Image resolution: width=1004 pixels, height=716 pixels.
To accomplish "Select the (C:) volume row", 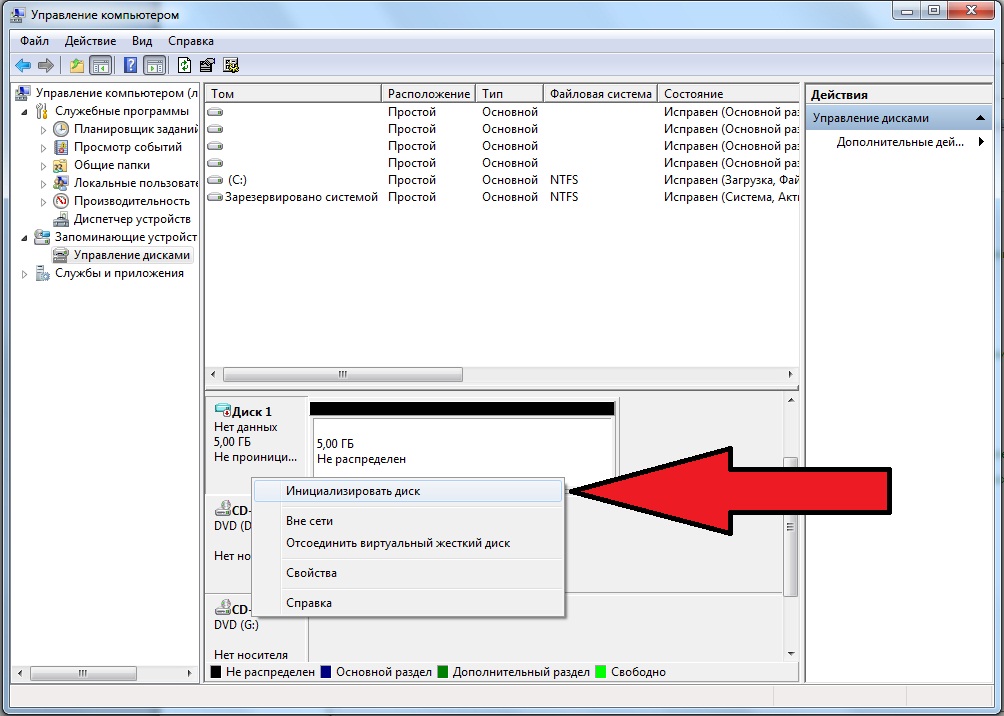I will [x=503, y=180].
